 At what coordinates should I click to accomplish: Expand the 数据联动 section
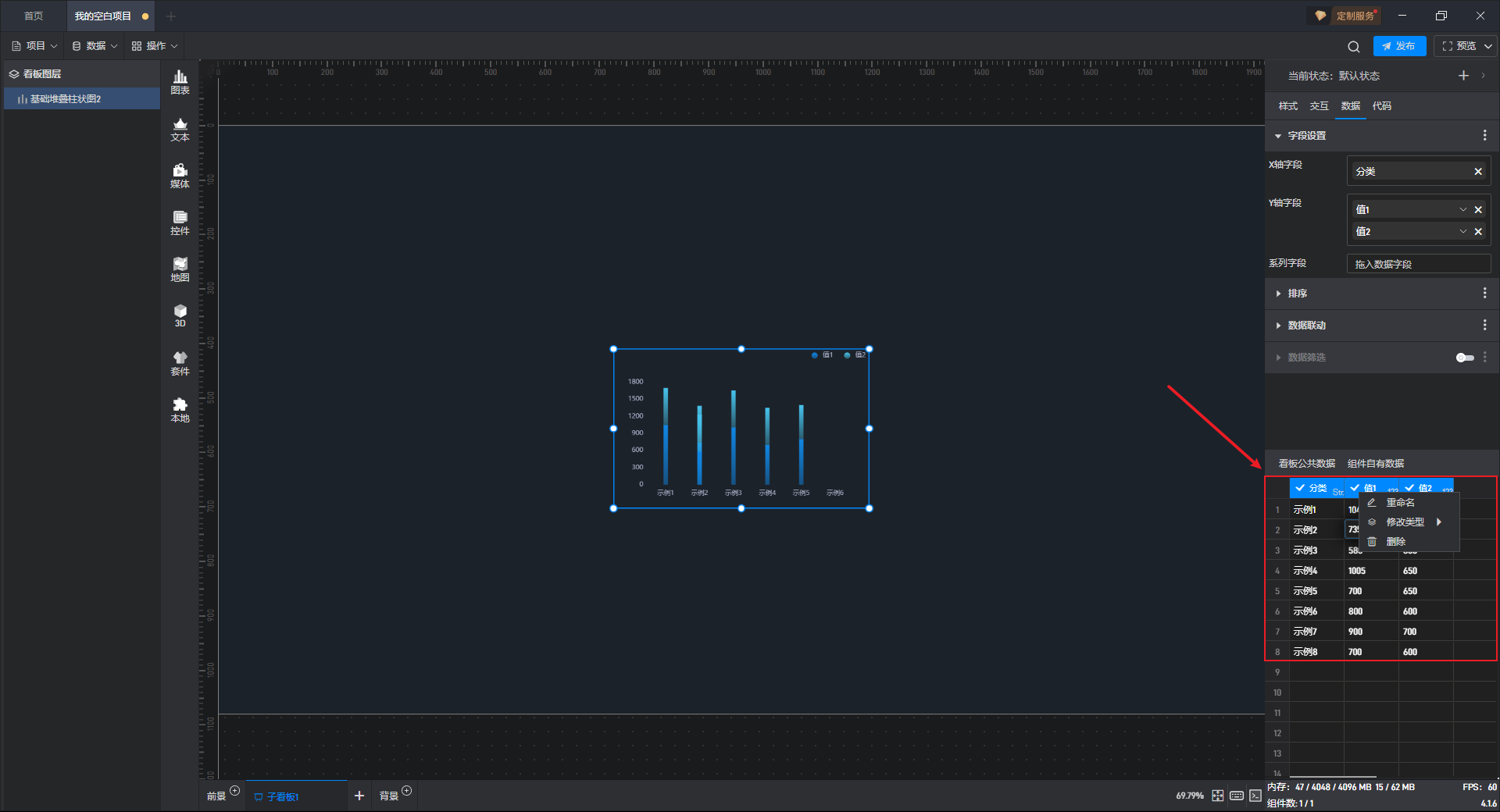pyautogui.click(x=1278, y=326)
